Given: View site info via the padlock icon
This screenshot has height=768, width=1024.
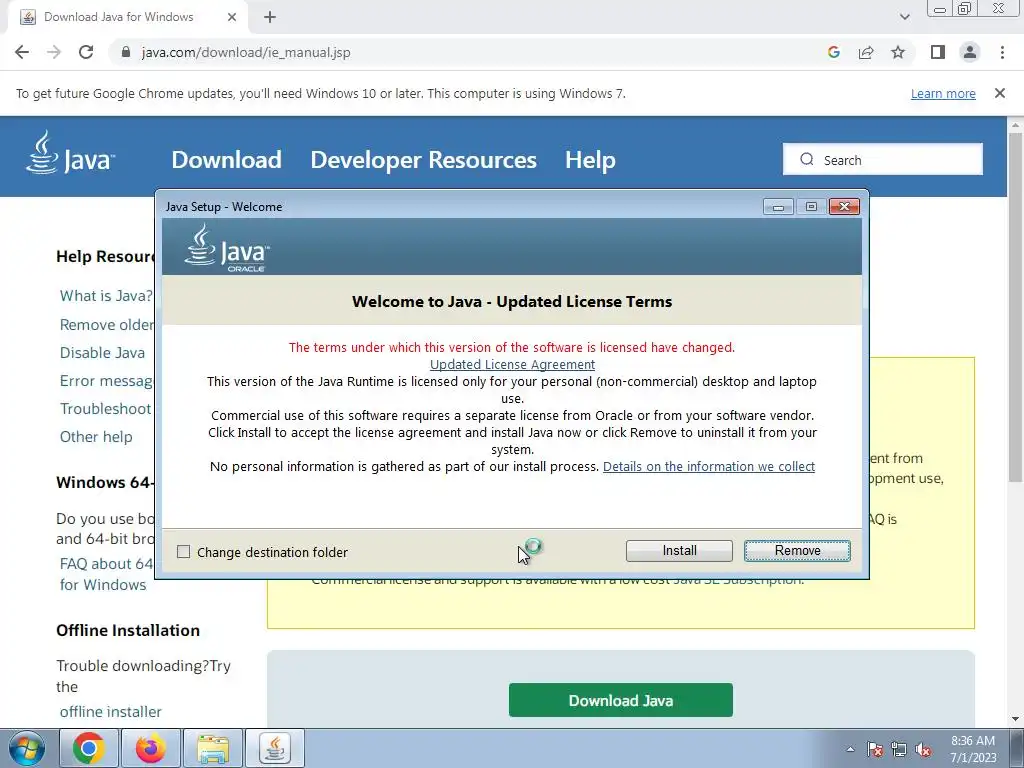Looking at the screenshot, I should click(127, 52).
